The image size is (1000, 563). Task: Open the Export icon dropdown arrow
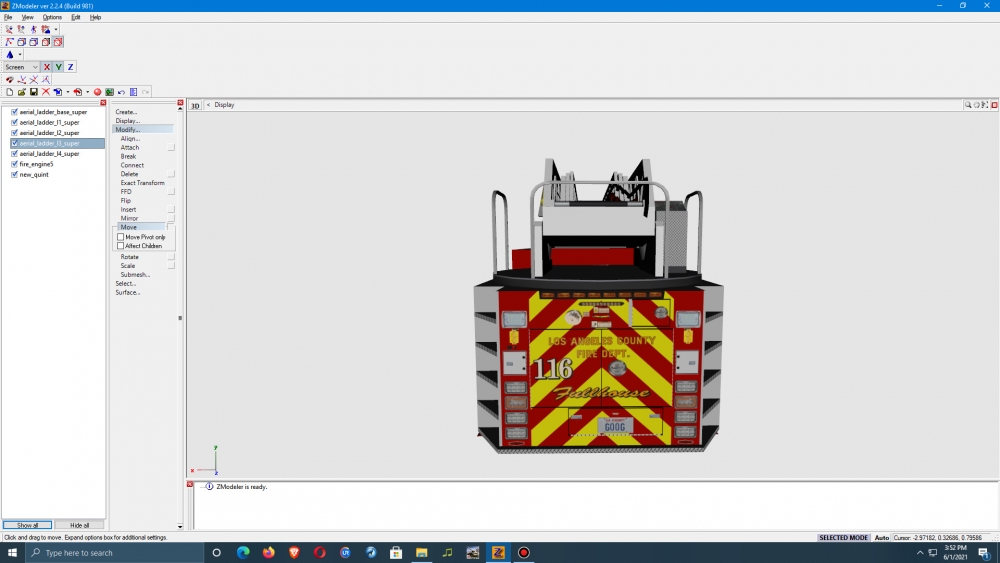pos(87,92)
